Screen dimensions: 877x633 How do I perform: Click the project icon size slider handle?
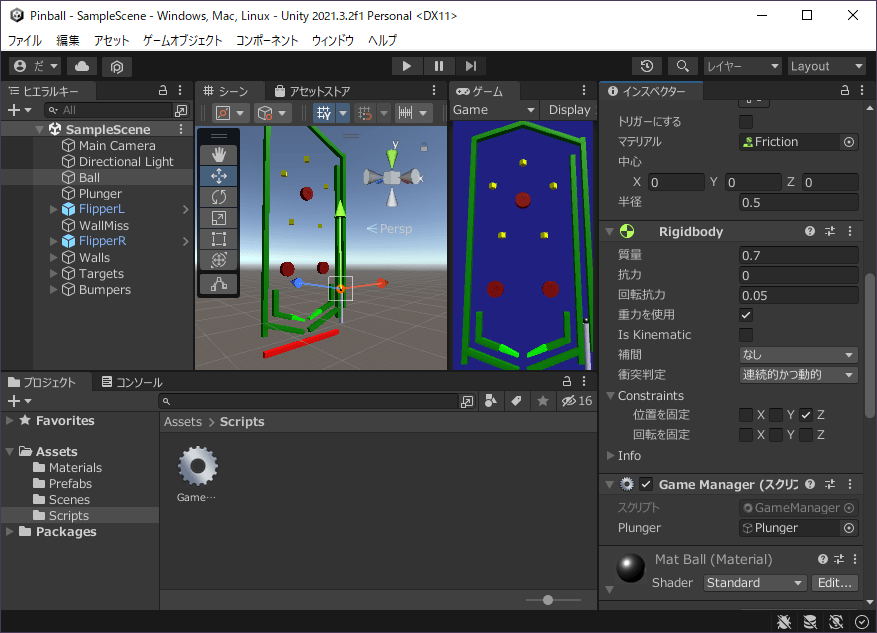tap(548, 599)
